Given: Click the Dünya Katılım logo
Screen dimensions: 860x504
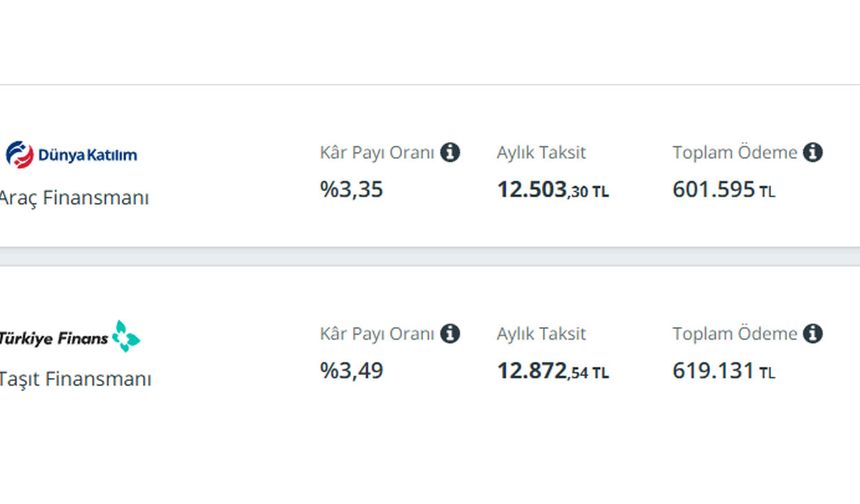Looking at the screenshot, I should click(71, 155).
